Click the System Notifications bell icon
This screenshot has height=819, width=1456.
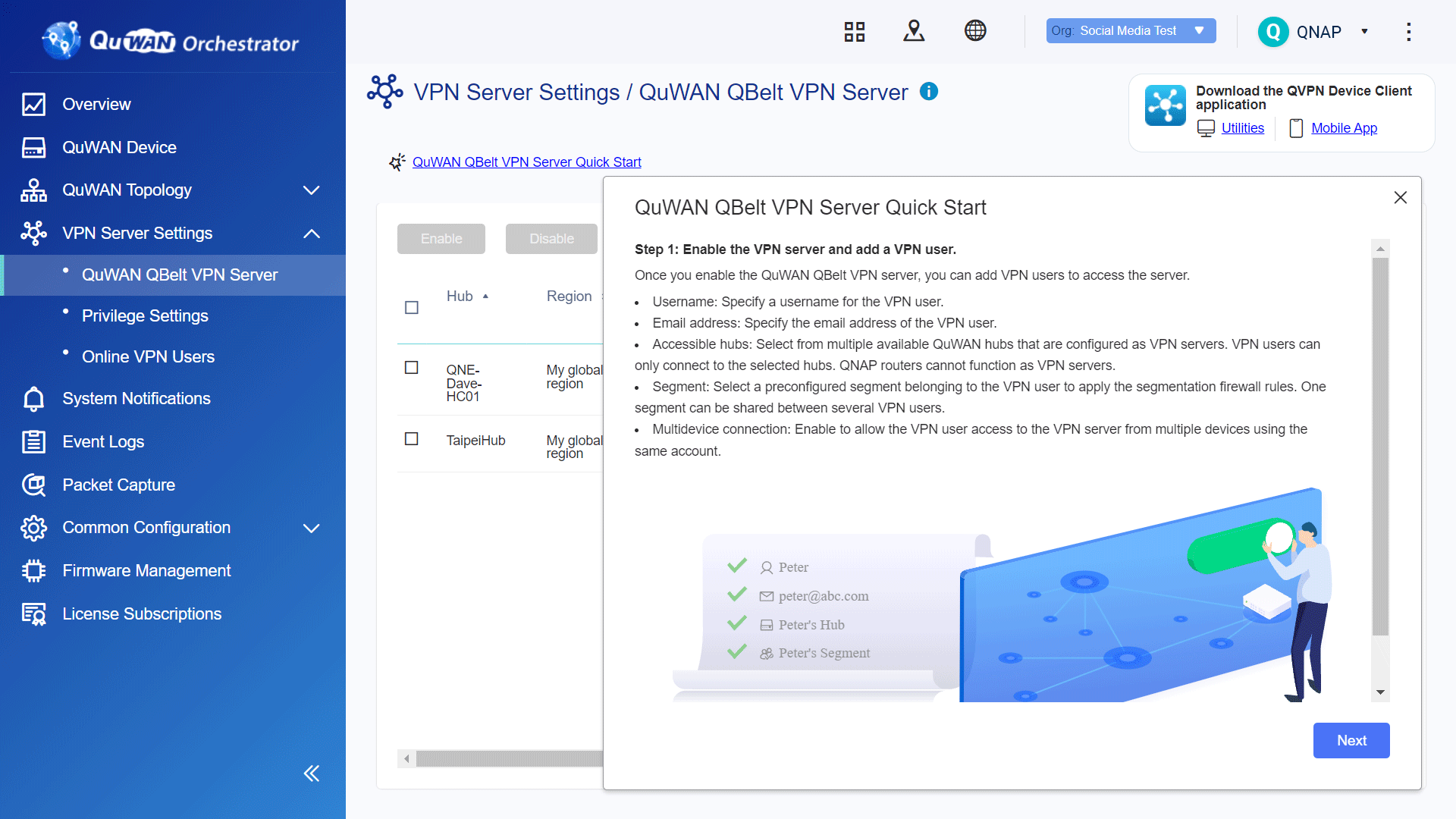(33, 398)
